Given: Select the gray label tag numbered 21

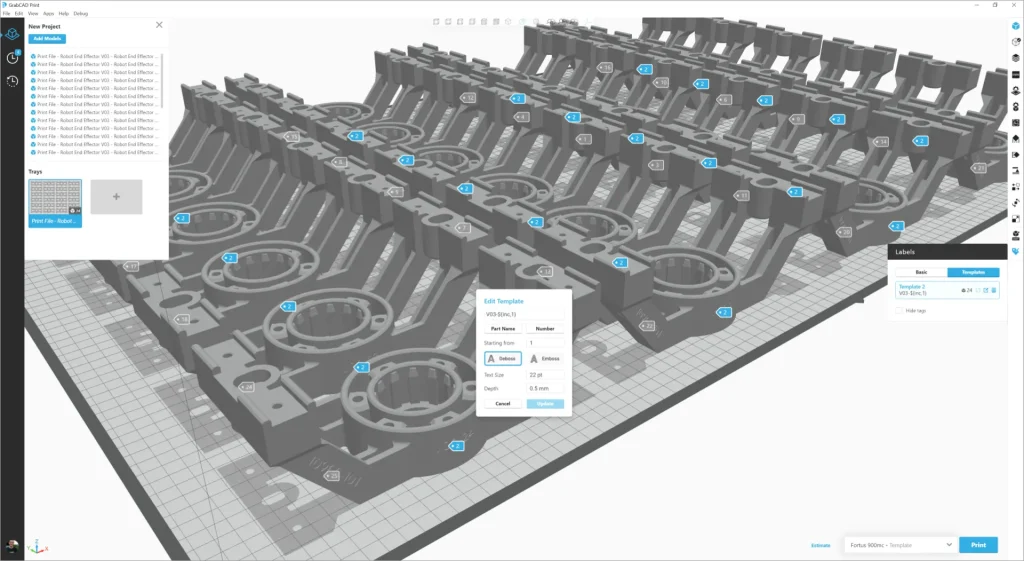Looking at the screenshot, I should click(979, 168).
